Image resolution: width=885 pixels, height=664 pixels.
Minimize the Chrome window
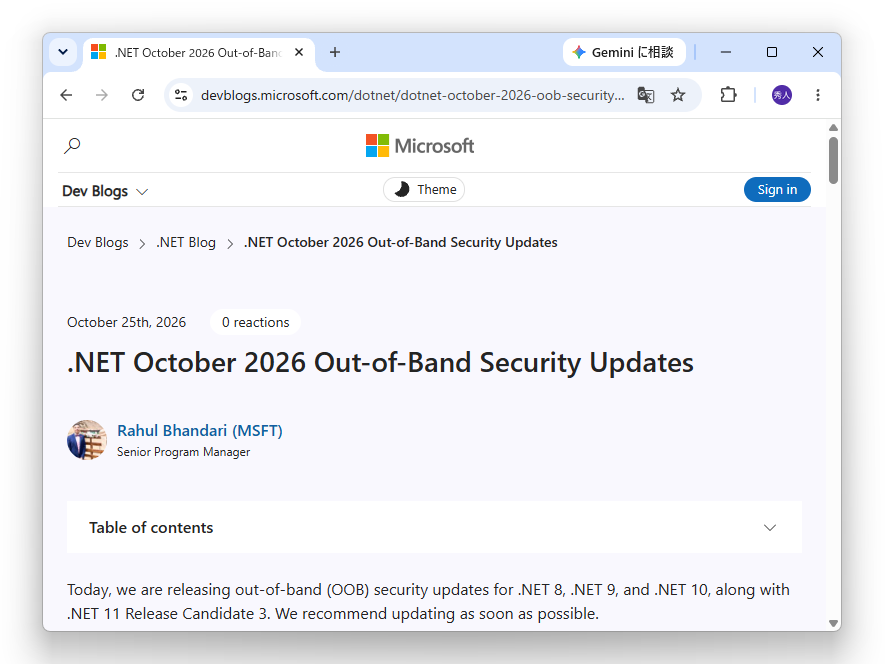point(726,52)
